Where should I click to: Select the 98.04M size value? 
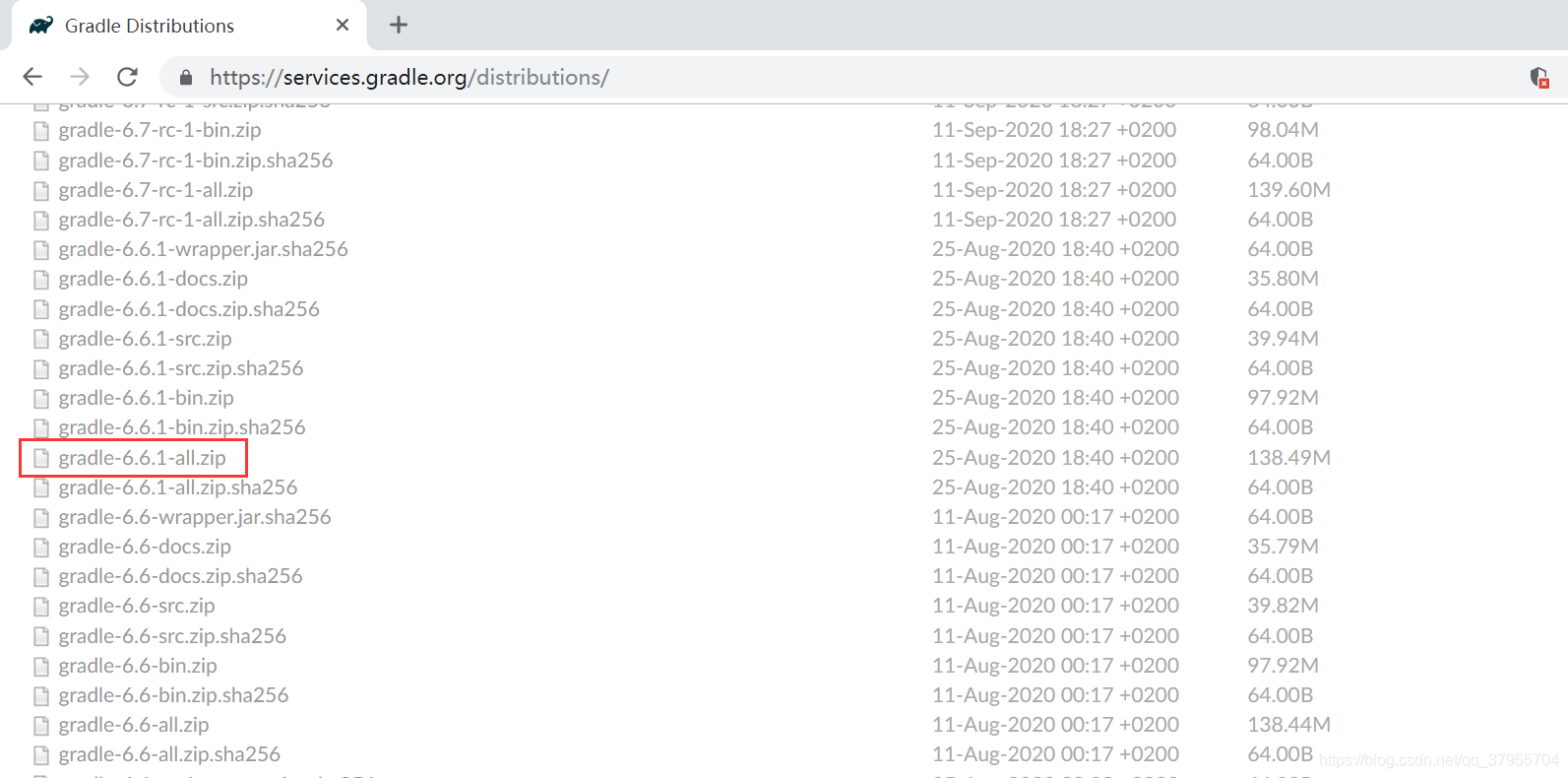click(x=1283, y=130)
